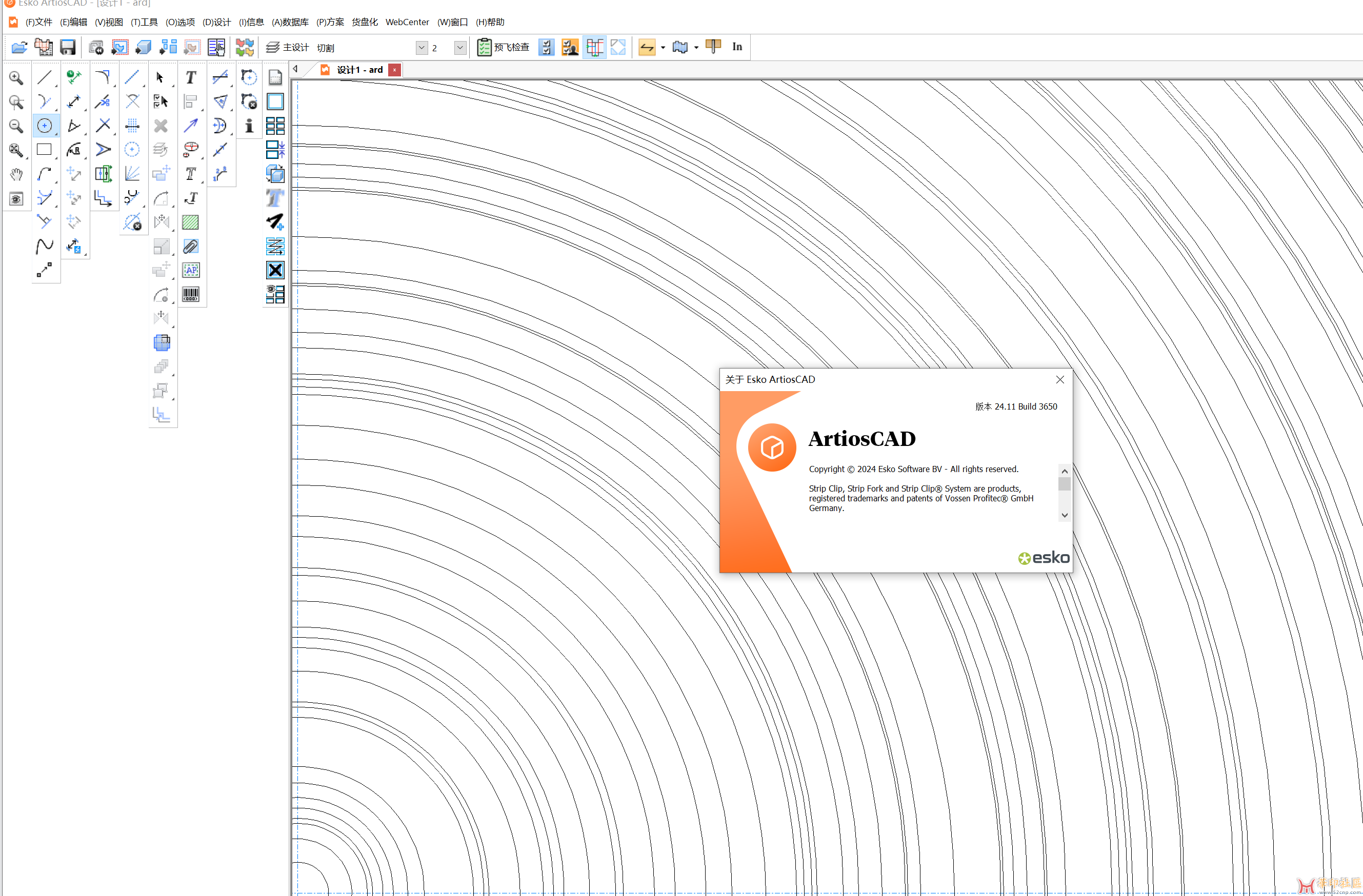The height and width of the screenshot is (896, 1363).
Task: Click the paperclip attachment tool
Action: (x=191, y=246)
